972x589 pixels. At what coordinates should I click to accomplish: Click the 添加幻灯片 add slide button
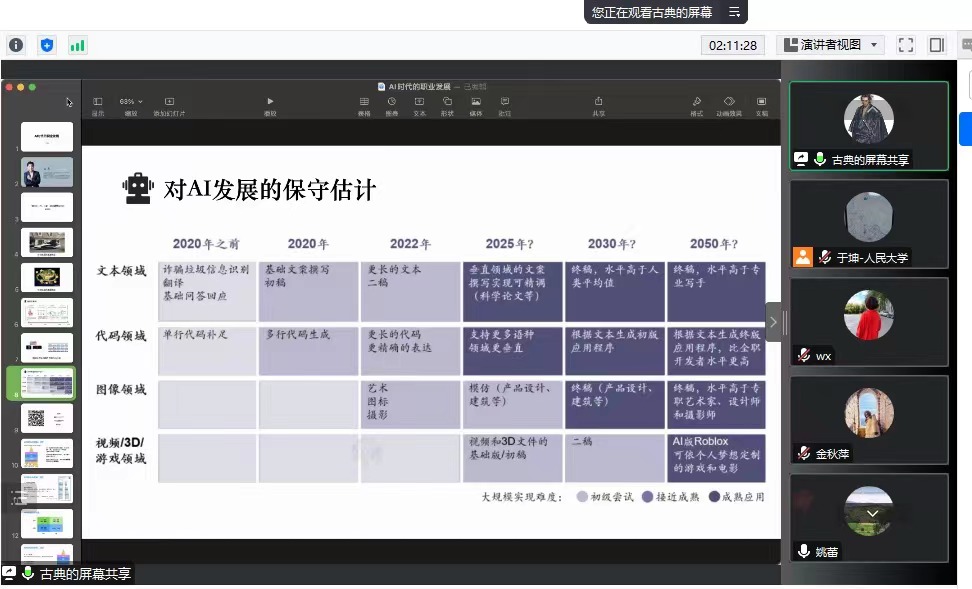click(x=169, y=101)
